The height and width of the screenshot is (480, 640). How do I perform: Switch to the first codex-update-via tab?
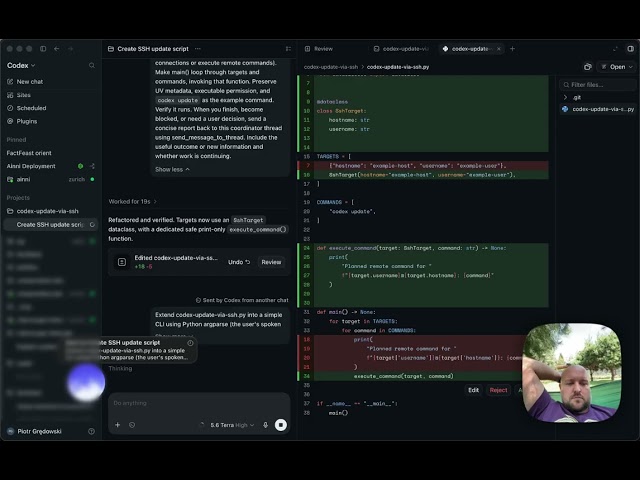(401, 49)
